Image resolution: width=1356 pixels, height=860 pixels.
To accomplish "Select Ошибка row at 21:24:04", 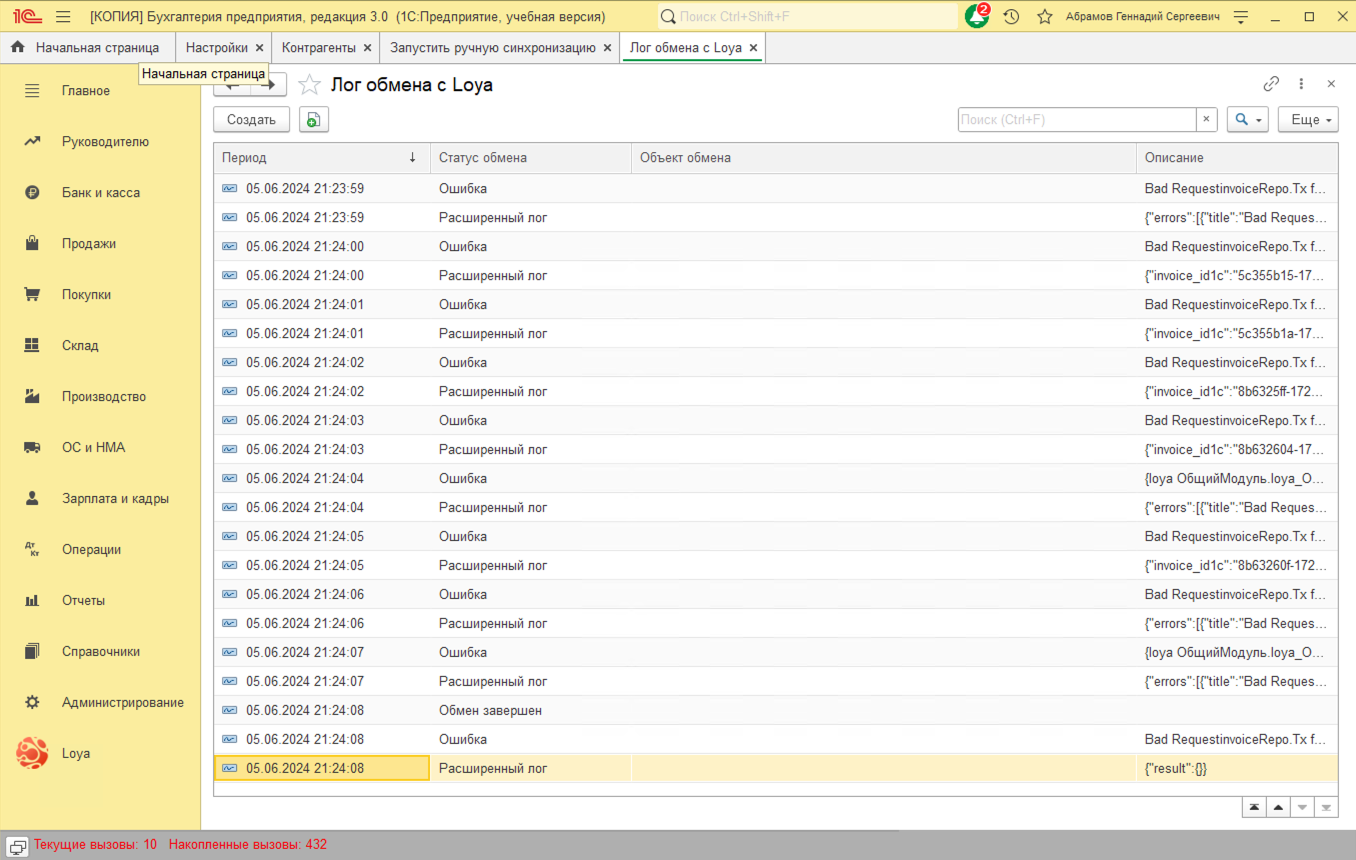I will click(776, 479).
